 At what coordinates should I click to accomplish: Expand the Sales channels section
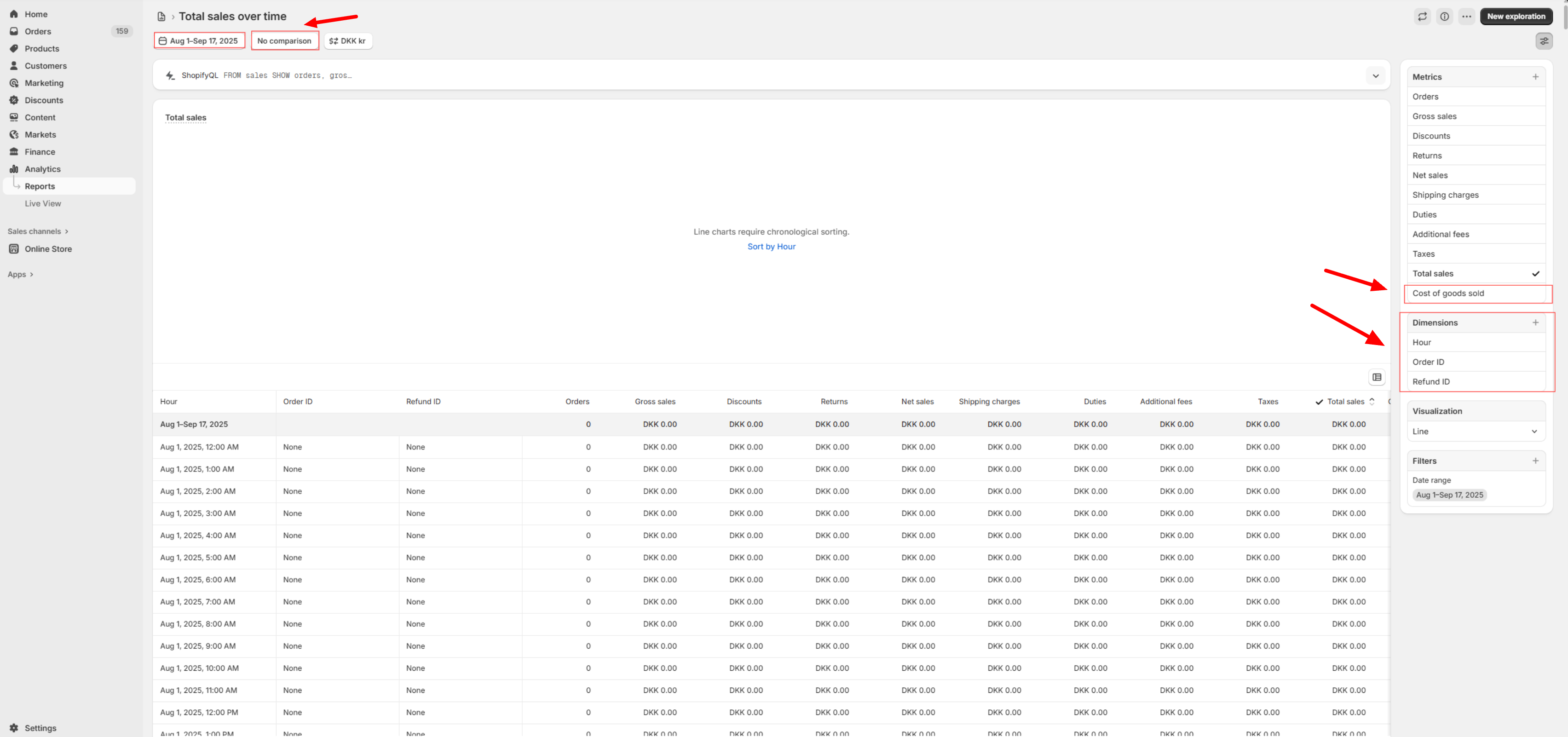pos(38,231)
